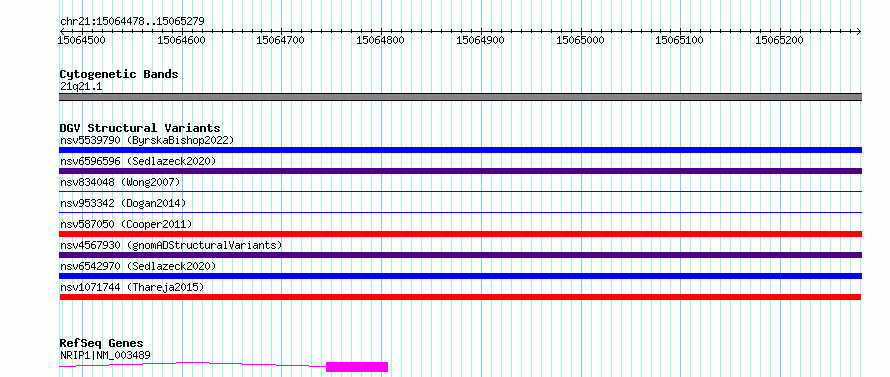Open the nsv4567930 (gnomADStructuralVariants) label

[171, 245]
